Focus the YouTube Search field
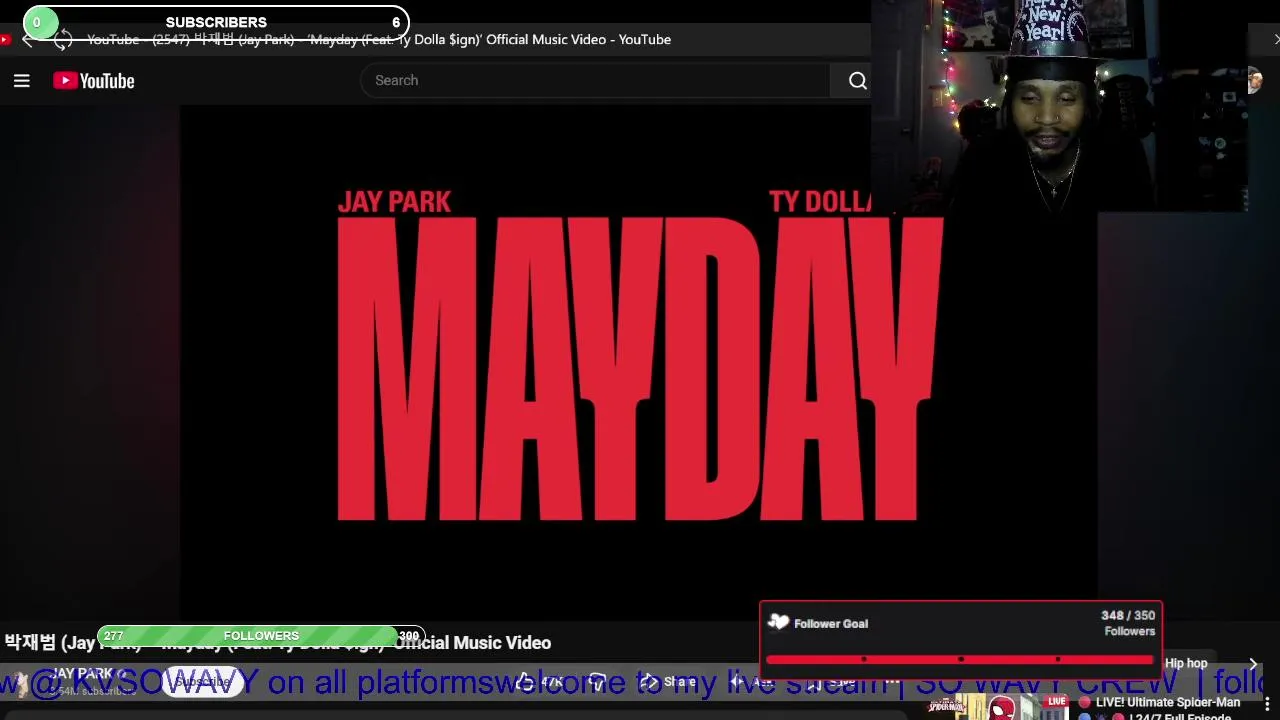This screenshot has height=720, width=1280. (595, 81)
